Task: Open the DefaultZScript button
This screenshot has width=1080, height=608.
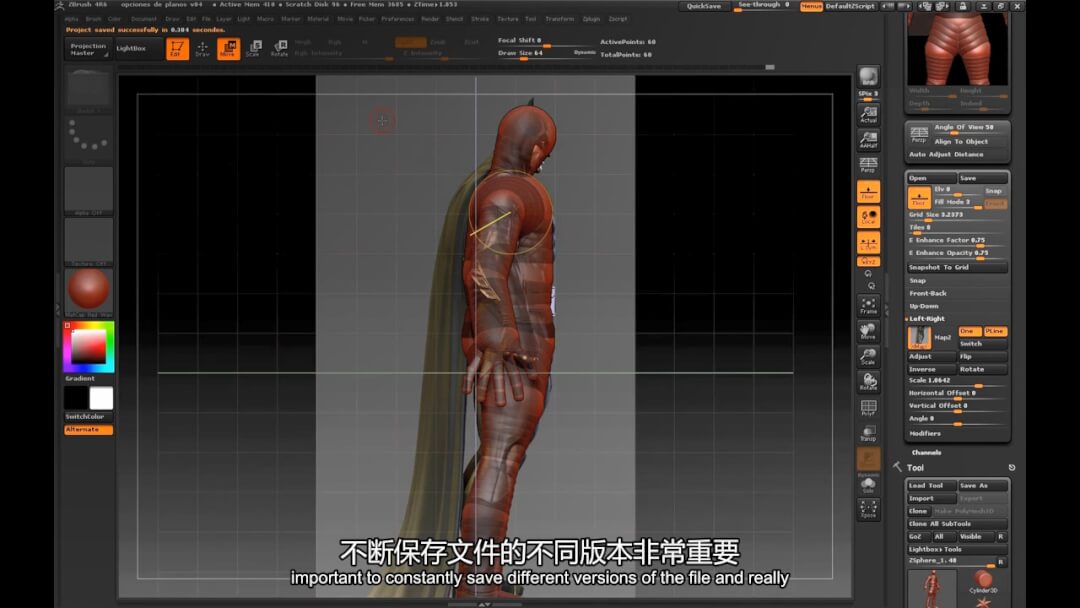Action: tap(851, 6)
